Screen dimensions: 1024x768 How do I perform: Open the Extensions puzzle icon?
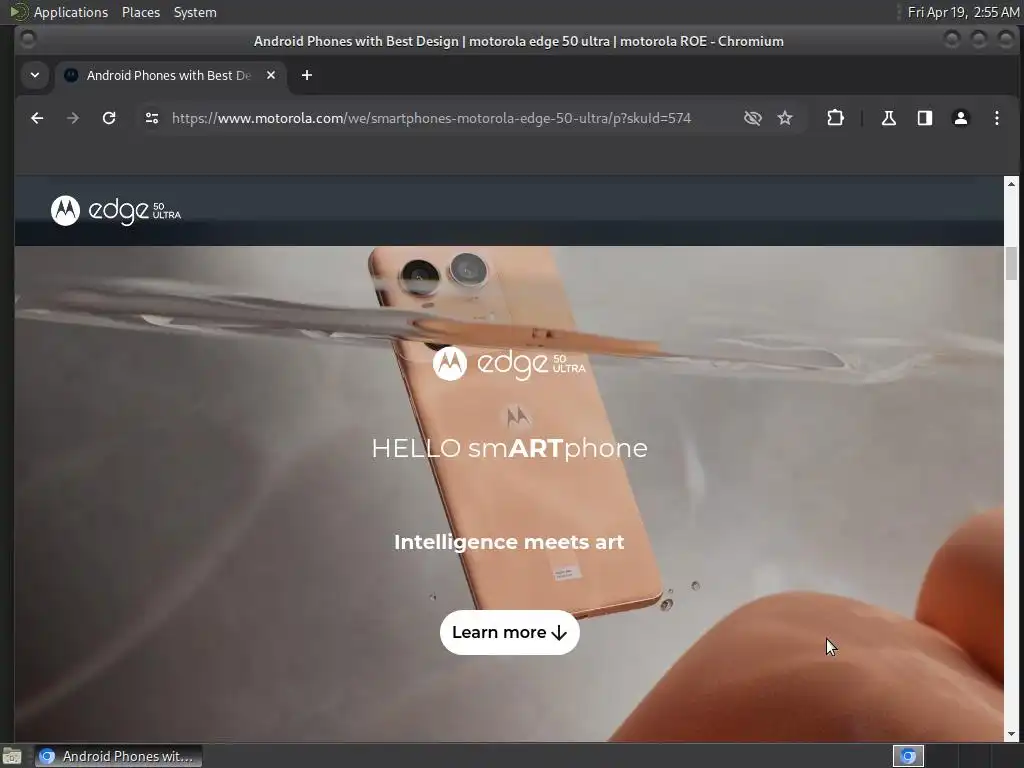tap(835, 118)
